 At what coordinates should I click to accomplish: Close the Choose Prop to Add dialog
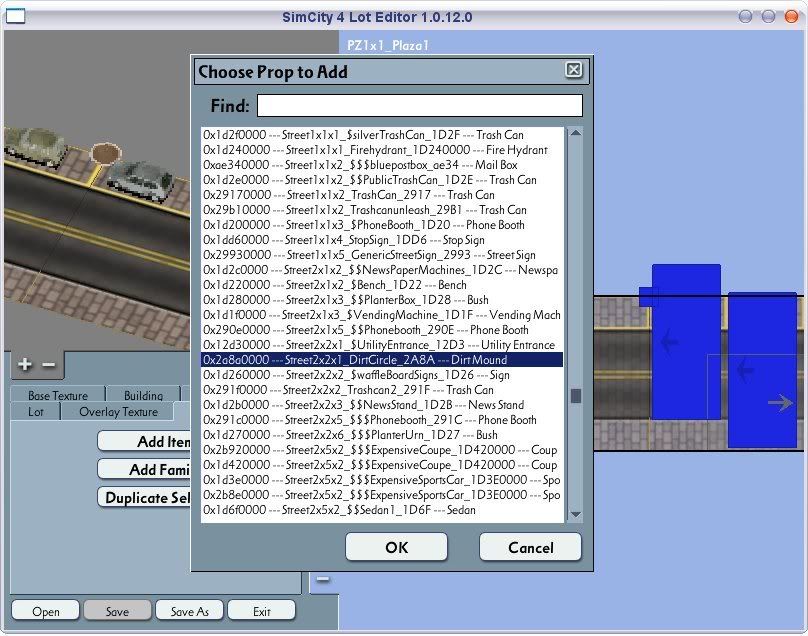574,70
